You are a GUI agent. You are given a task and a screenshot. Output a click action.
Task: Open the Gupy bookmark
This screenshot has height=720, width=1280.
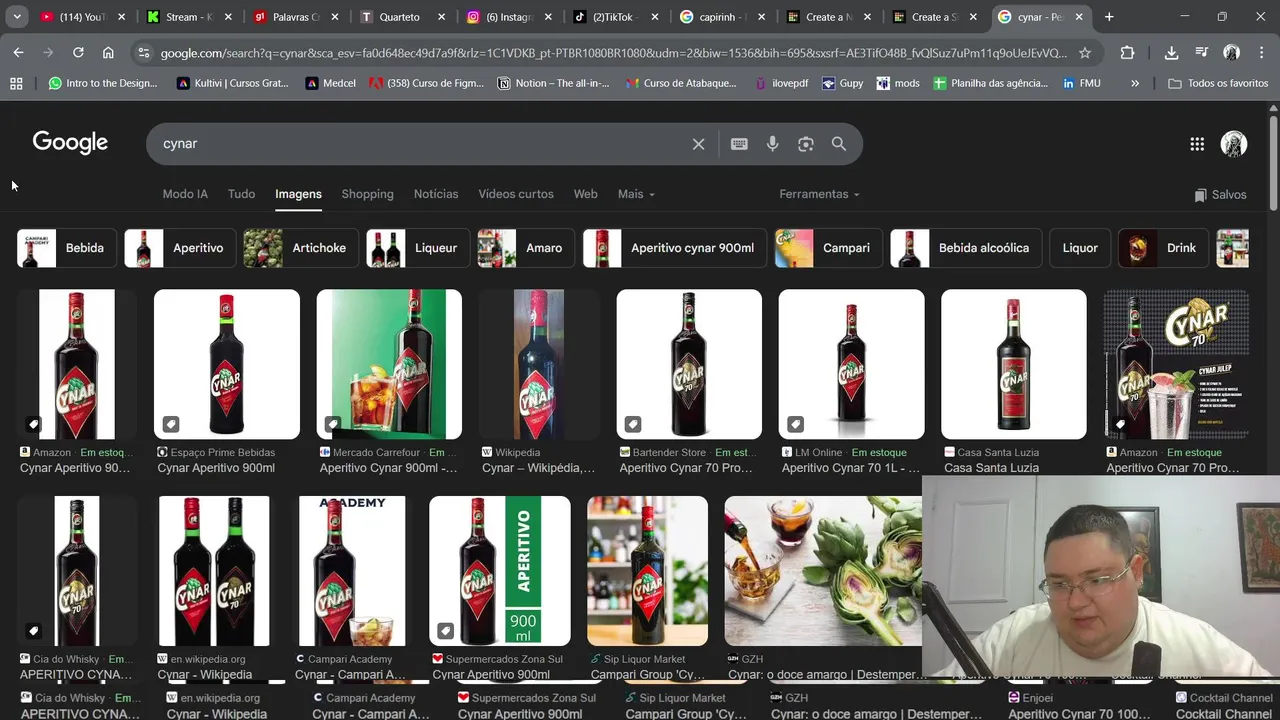click(842, 83)
